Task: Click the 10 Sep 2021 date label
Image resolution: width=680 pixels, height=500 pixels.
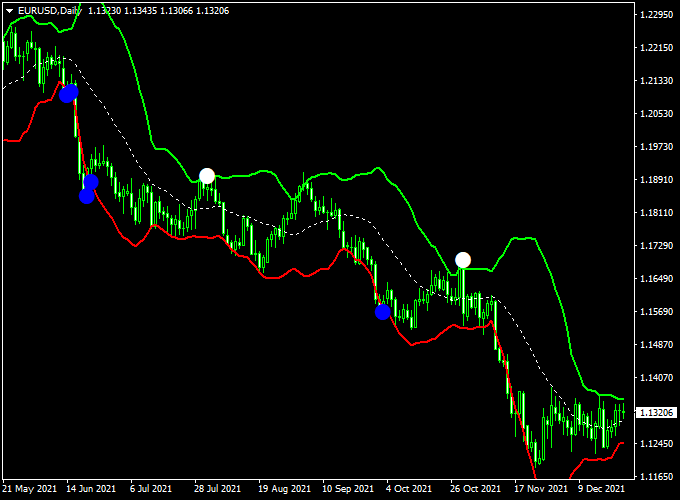Action: (348, 489)
